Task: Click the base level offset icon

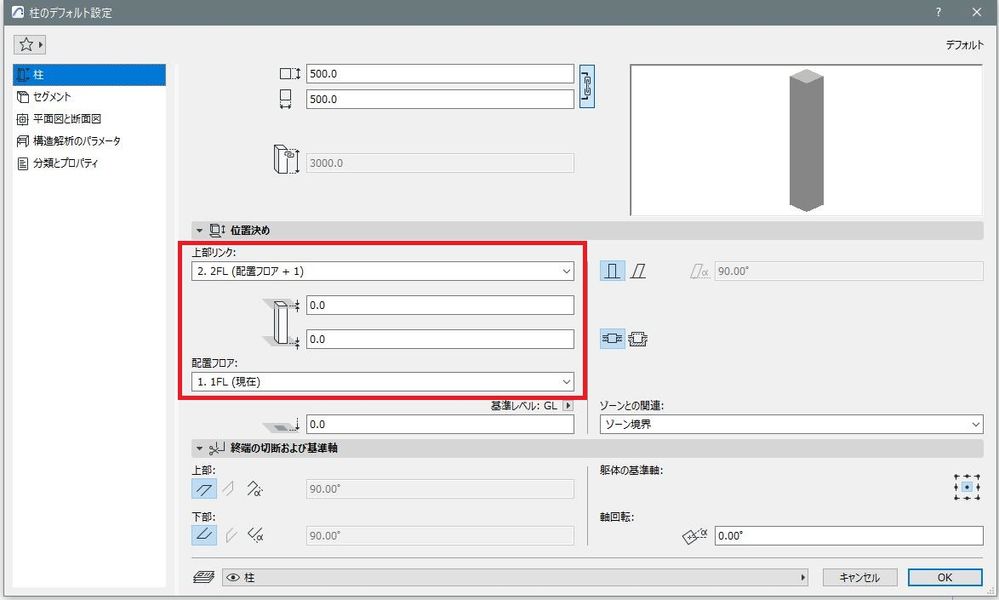Action: tap(281, 425)
